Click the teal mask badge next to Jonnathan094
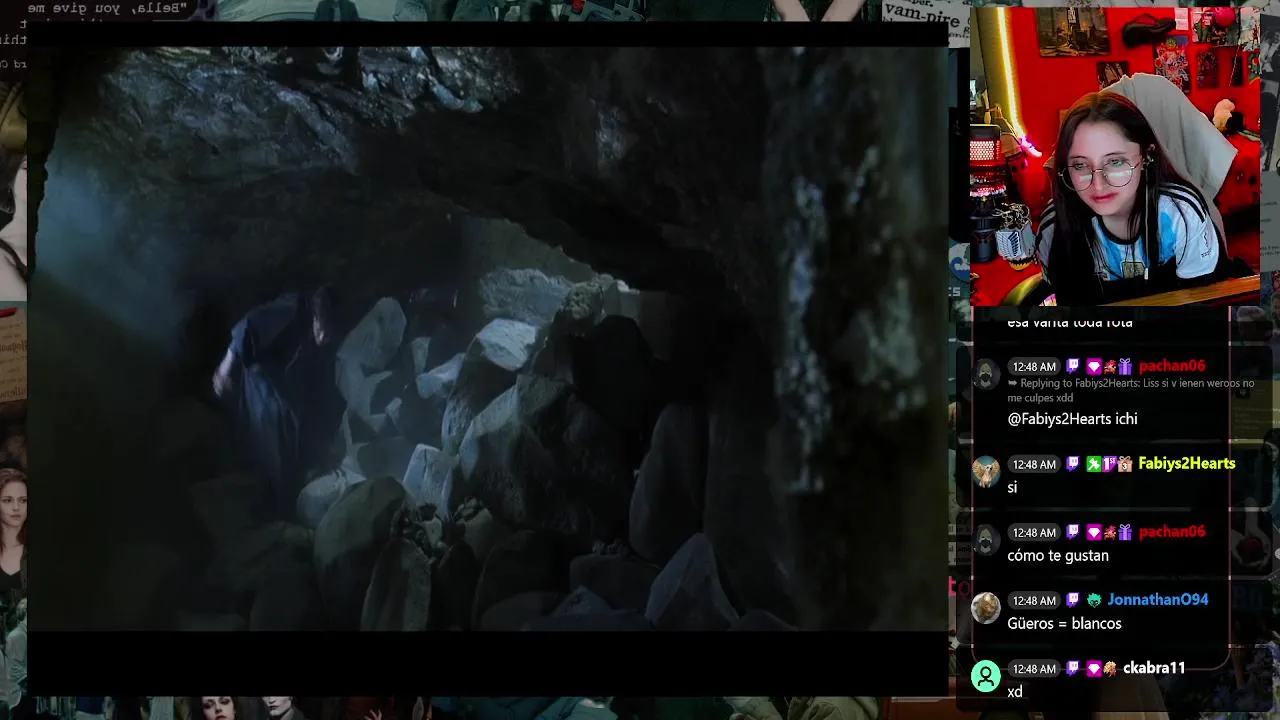This screenshot has height=720, width=1280. (x=1094, y=600)
